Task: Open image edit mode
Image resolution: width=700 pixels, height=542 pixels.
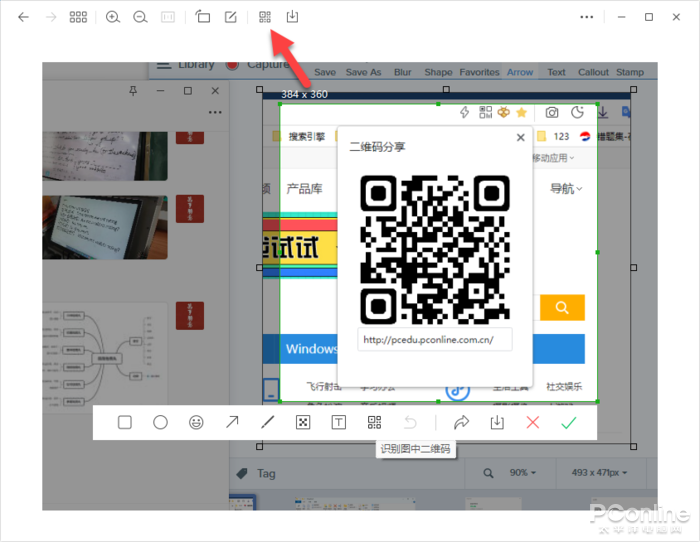Action: click(230, 17)
